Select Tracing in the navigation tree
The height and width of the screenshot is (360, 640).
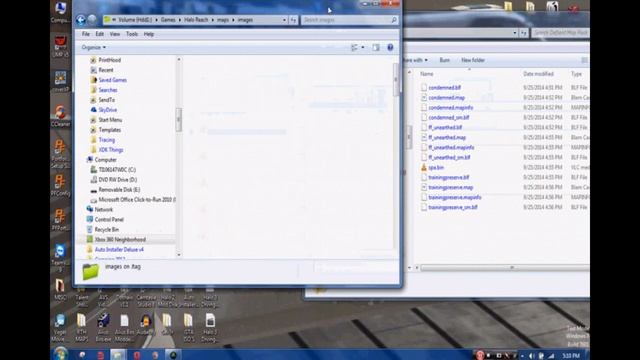coord(107,140)
